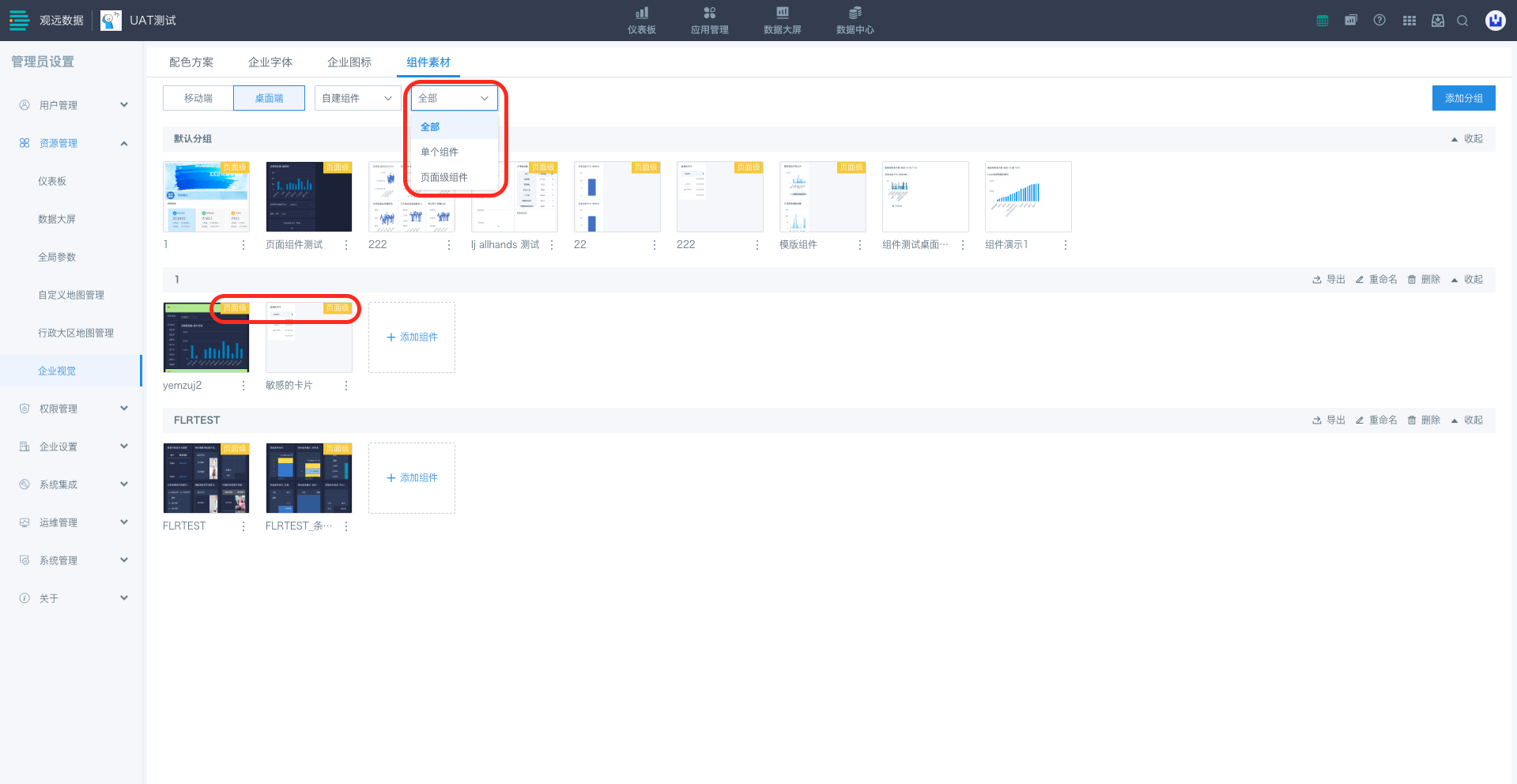Click the more options dots for yemzuj2
The image size is (1517, 784).
point(243,386)
